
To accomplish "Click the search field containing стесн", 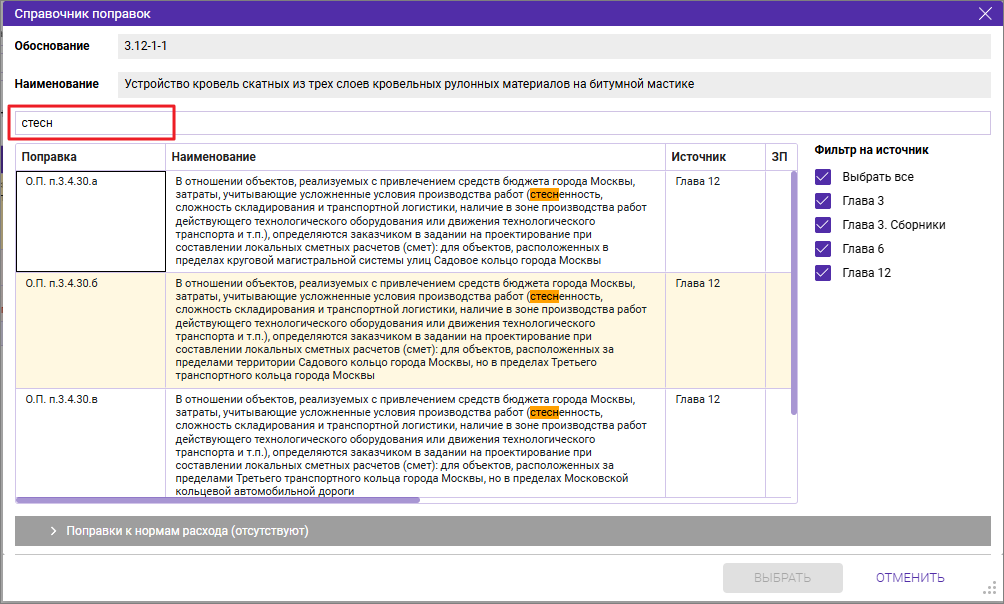I will 503,123.
